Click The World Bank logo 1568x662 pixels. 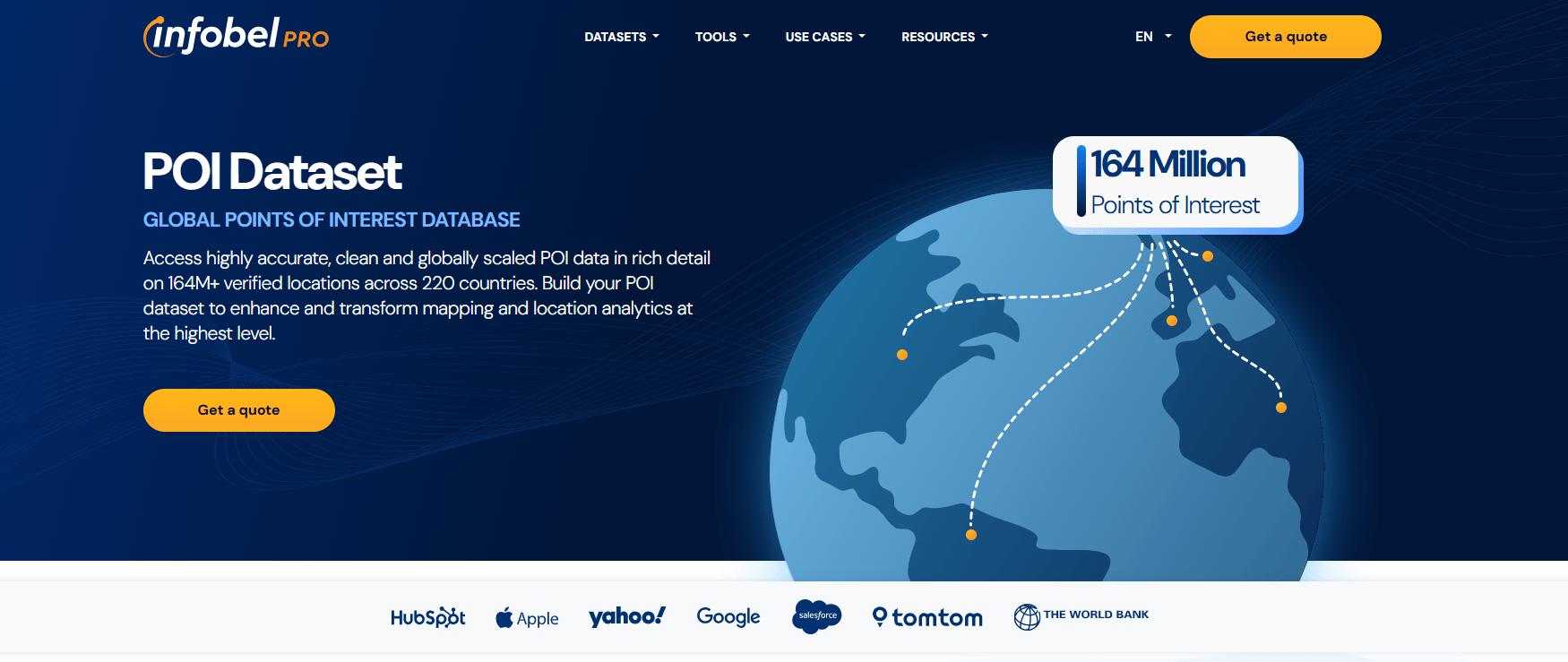coord(1081,616)
